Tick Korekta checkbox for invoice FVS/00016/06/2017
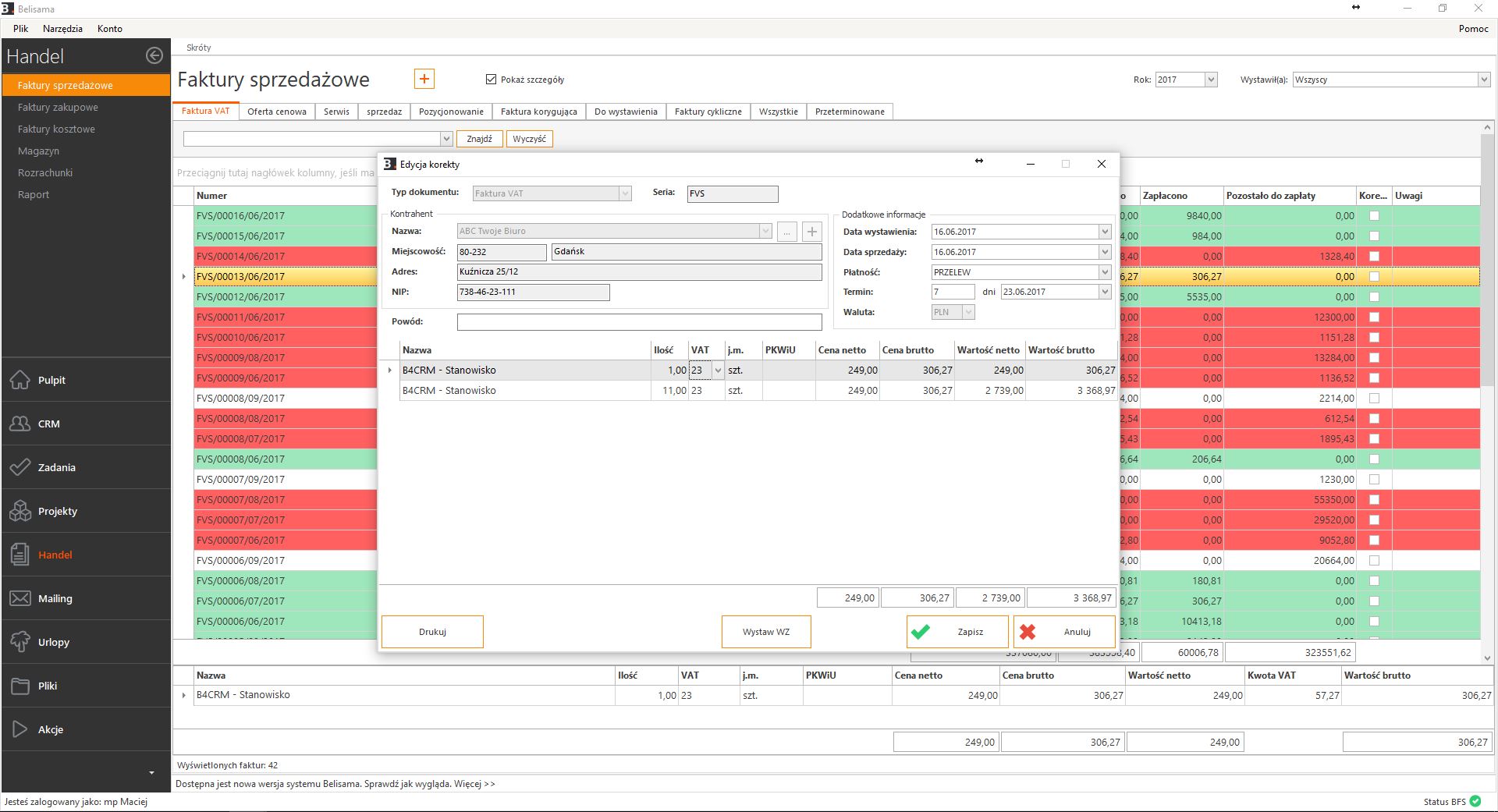Viewport: 1498px width, 812px height. (x=1374, y=216)
